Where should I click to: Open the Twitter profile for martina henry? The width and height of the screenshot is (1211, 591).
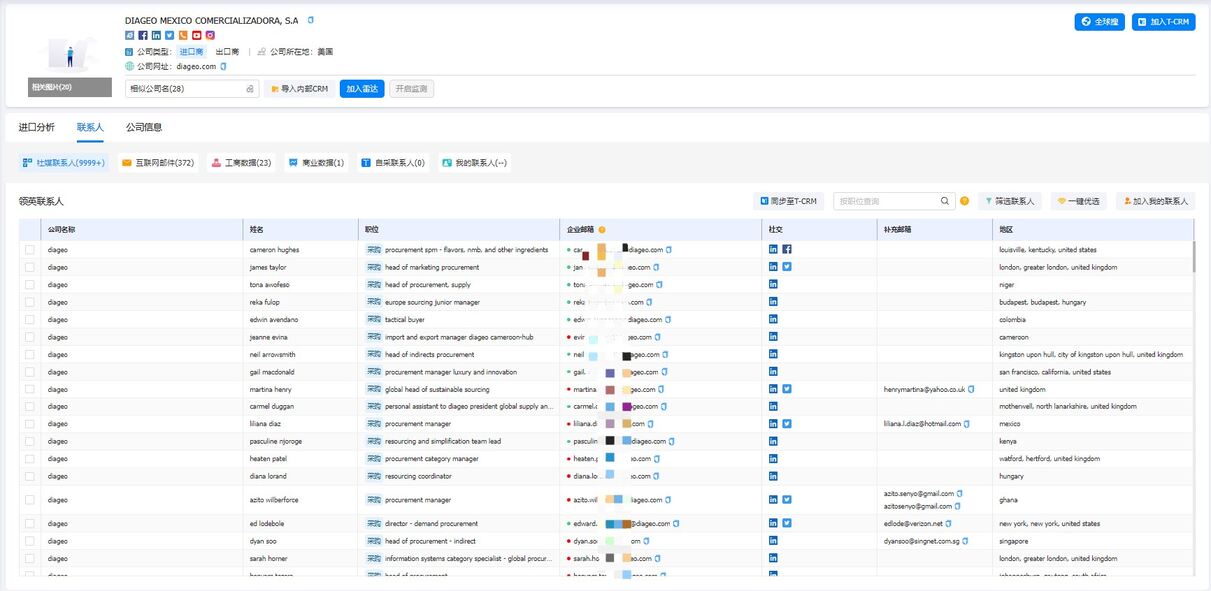(787, 389)
